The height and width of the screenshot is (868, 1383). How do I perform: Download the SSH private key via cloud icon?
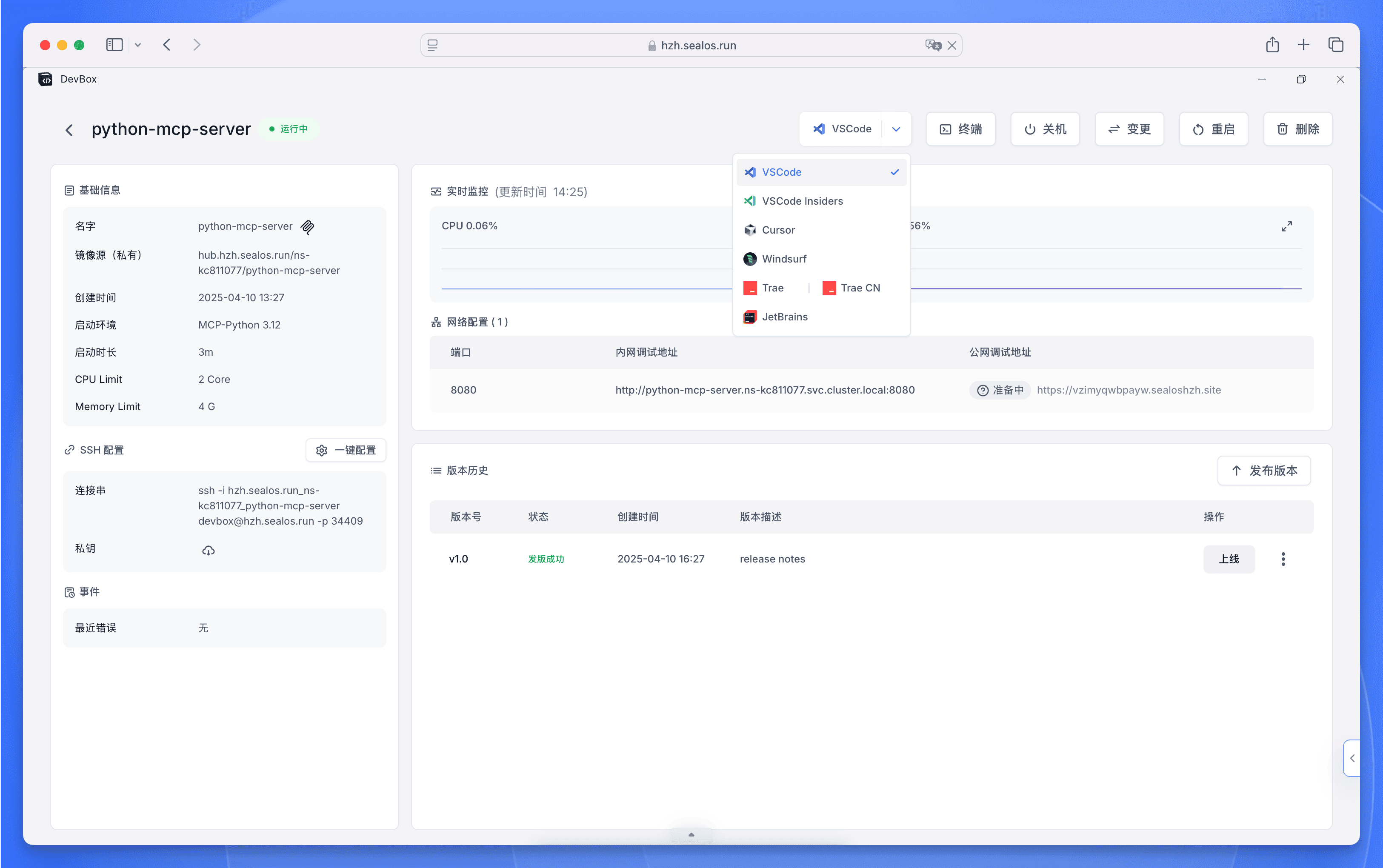click(x=209, y=550)
